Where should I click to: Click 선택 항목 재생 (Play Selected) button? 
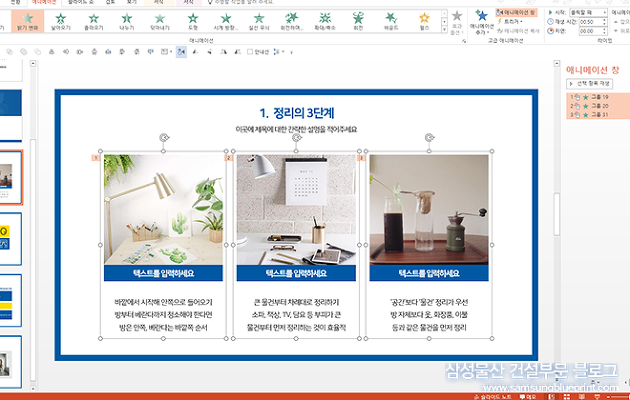point(589,84)
